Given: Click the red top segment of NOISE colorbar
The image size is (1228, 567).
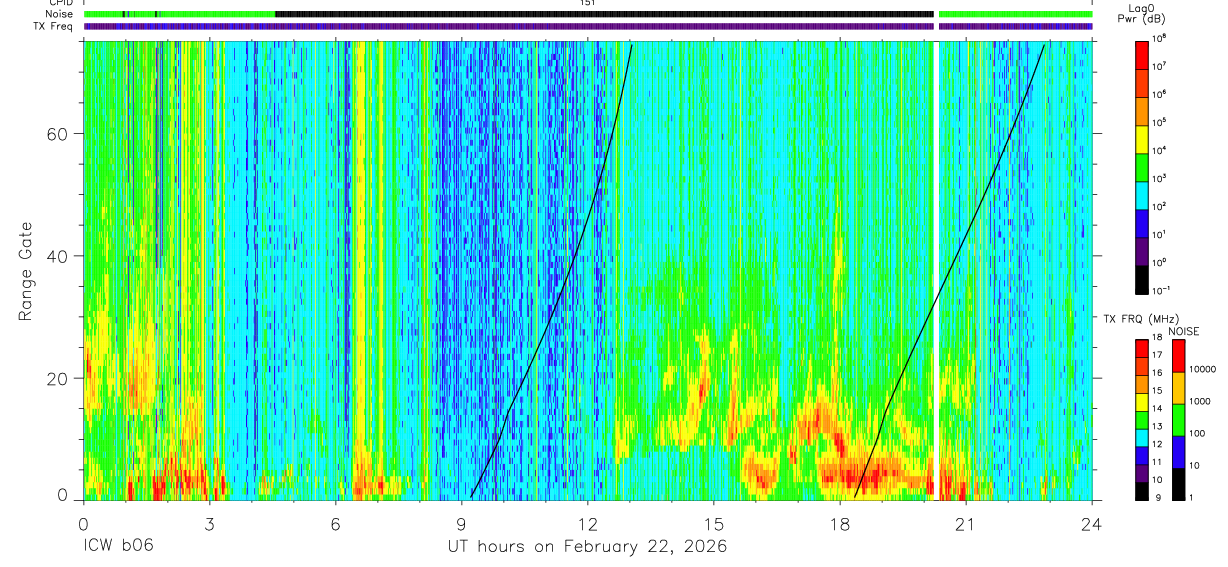Looking at the screenshot, I should click(1178, 355).
